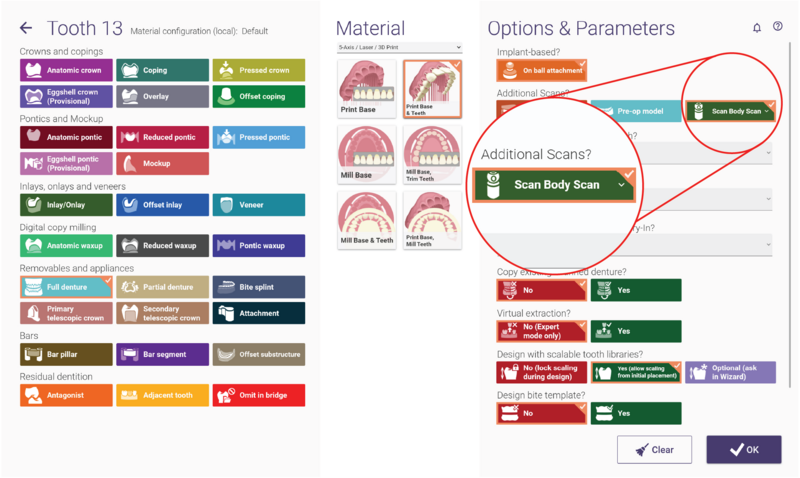Choose the Bite splint option
800x478 pixels.
click(x=259, y=287)
